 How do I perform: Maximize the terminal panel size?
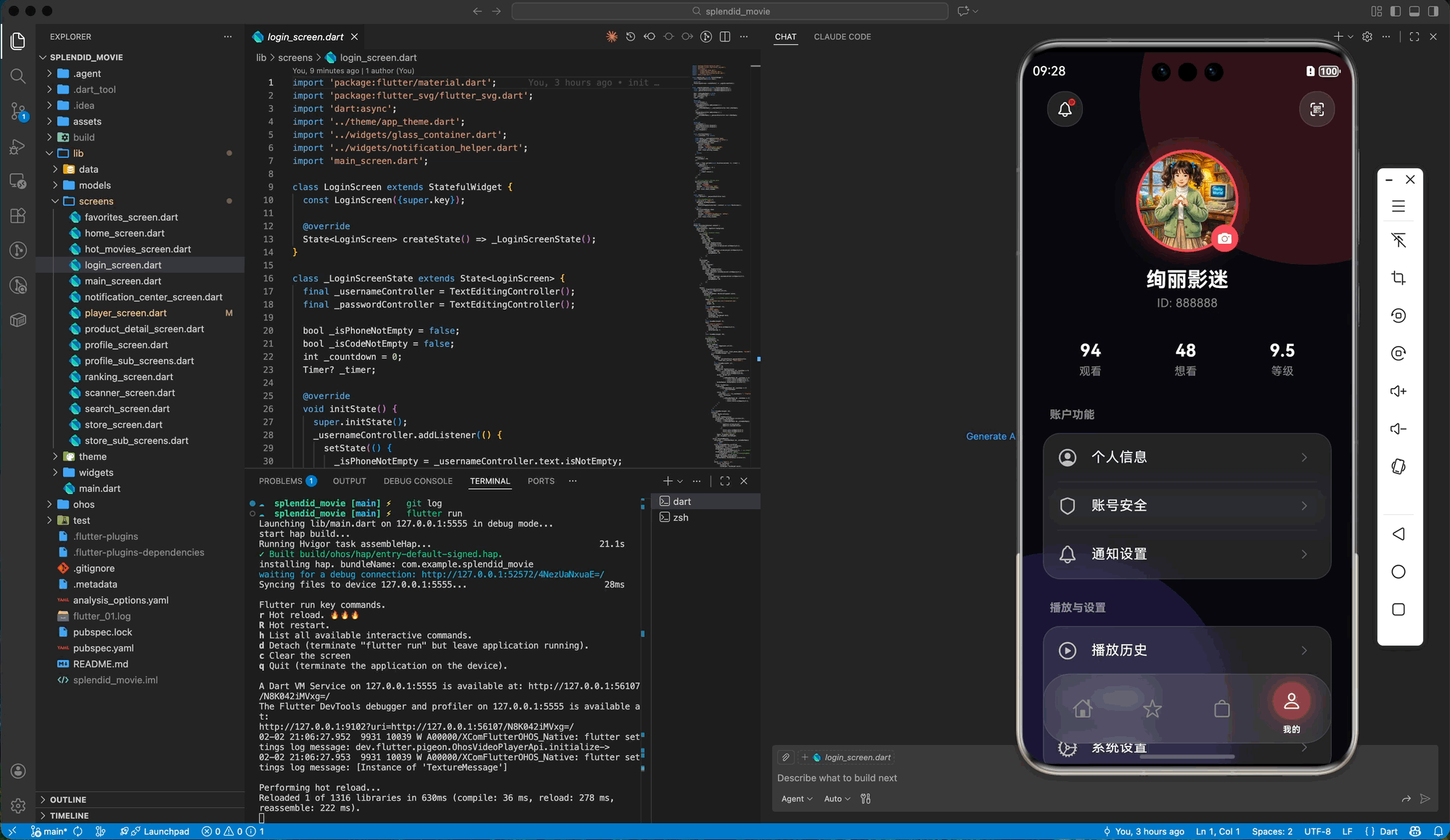coord(725,481)
